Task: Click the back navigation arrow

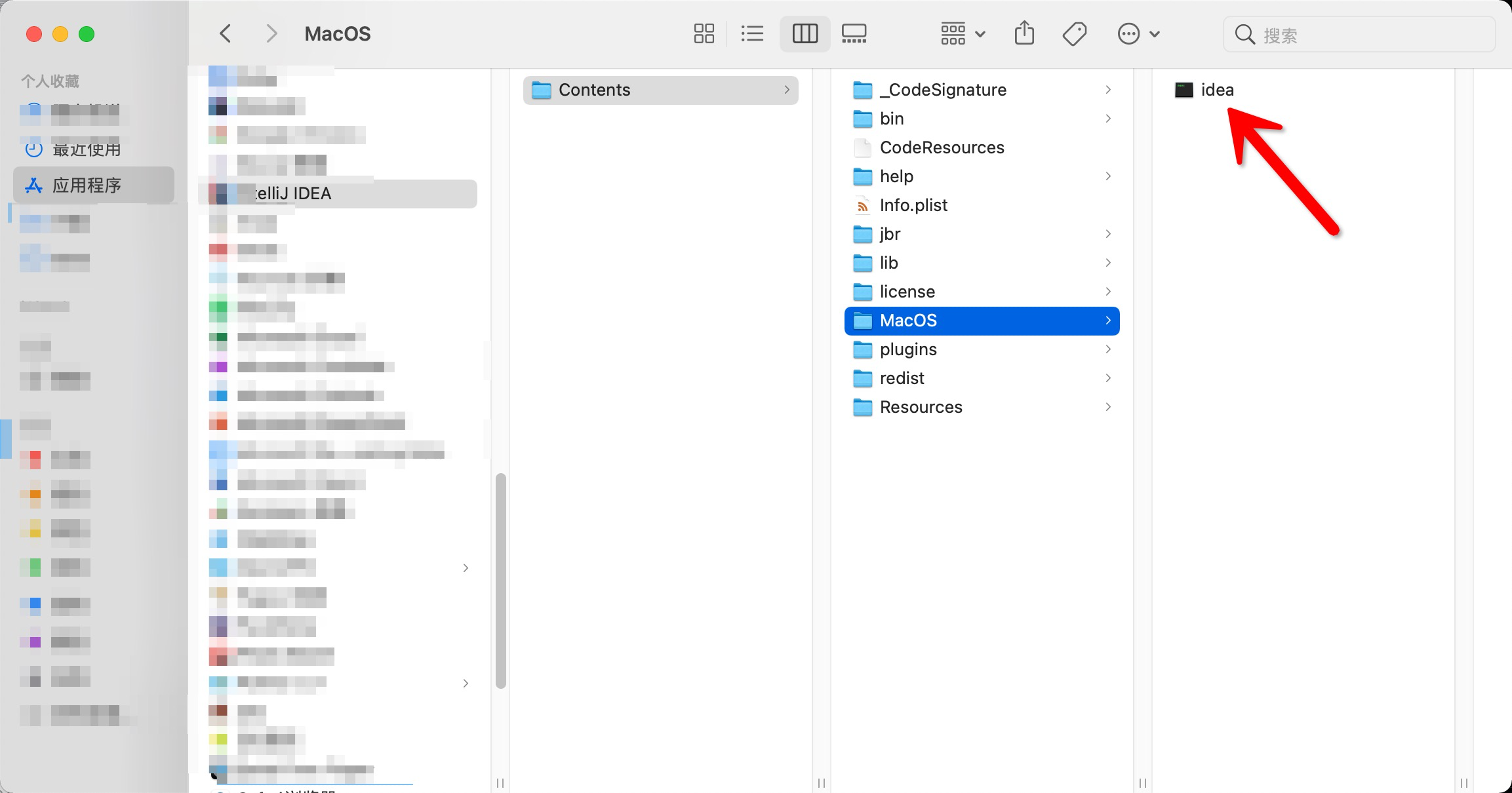Action: (x=226, y=33)
